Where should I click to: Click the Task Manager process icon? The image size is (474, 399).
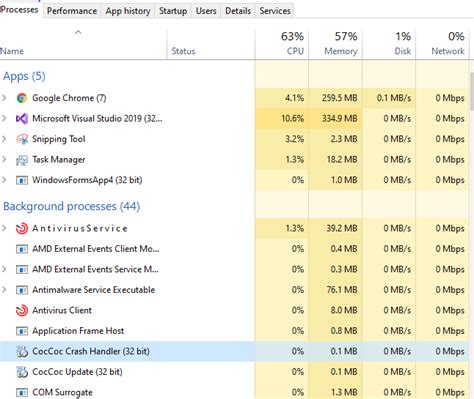click(22, 160)
